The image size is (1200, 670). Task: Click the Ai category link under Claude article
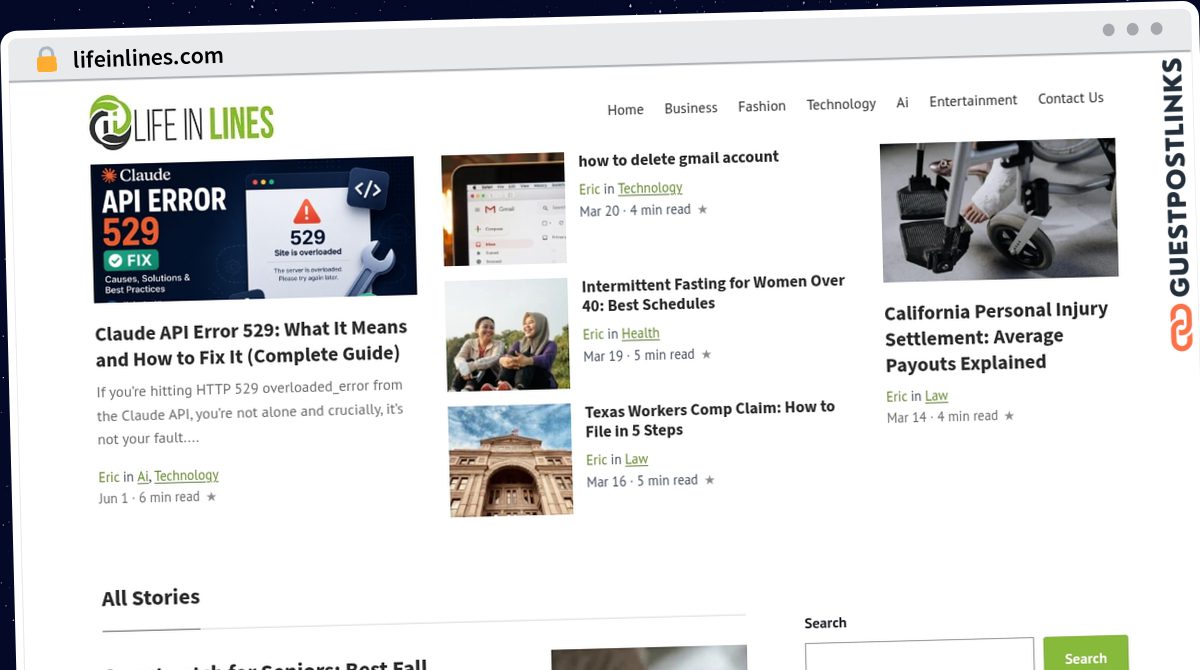pos(143,477)
